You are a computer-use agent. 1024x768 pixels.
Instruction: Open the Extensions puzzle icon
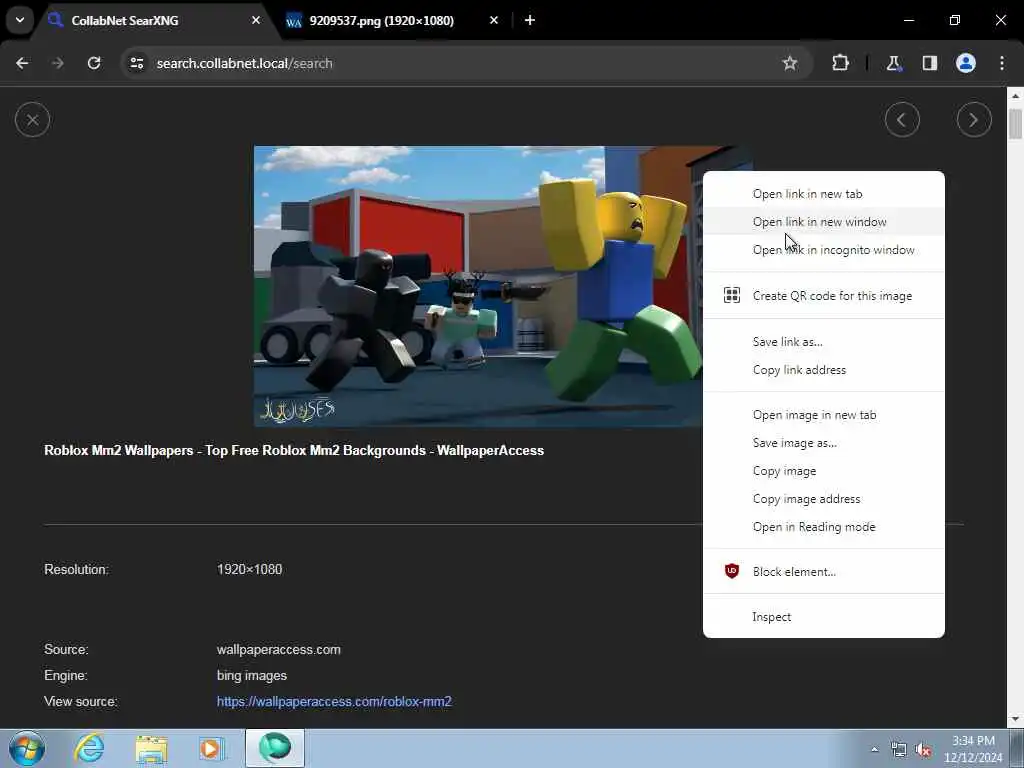(x=840, y=63)
